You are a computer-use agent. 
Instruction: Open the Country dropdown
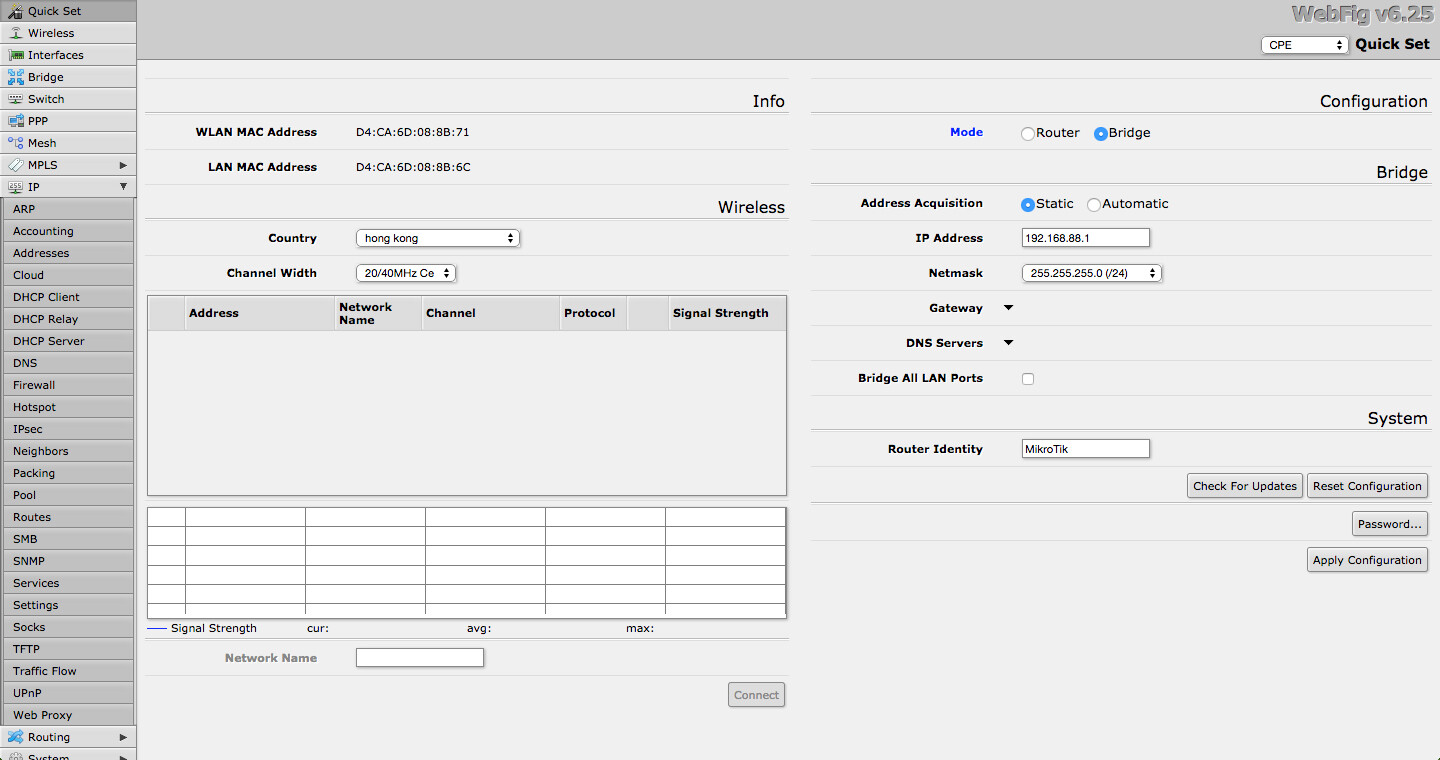click(x=438, y=238)
